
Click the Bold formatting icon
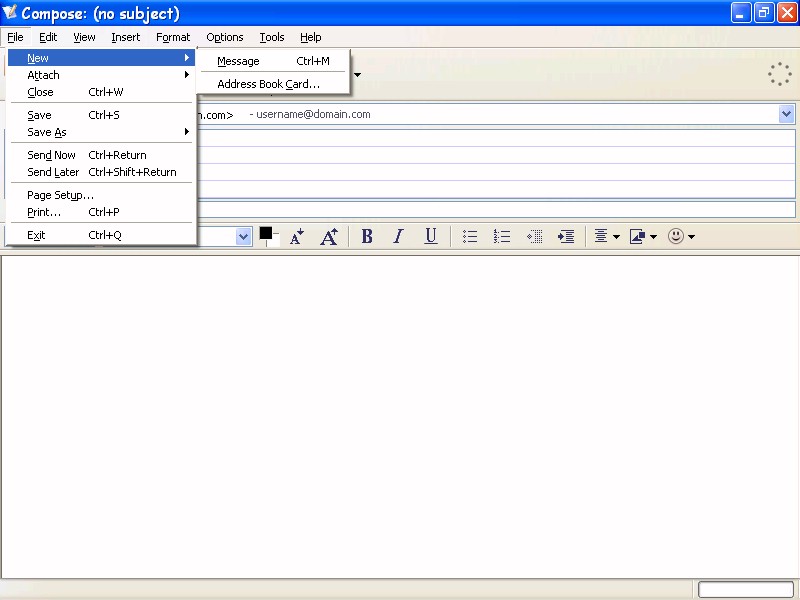367,236
